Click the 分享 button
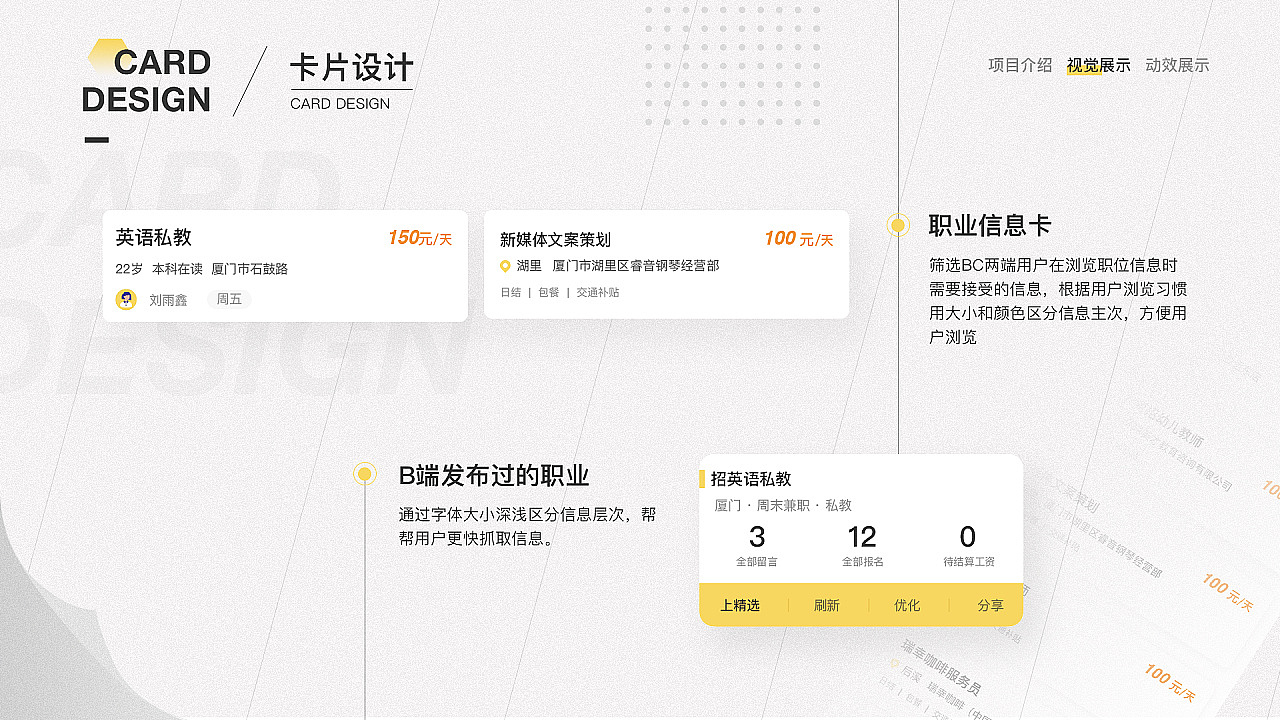This screenshot has width=1280, height=720. point(990,605)
